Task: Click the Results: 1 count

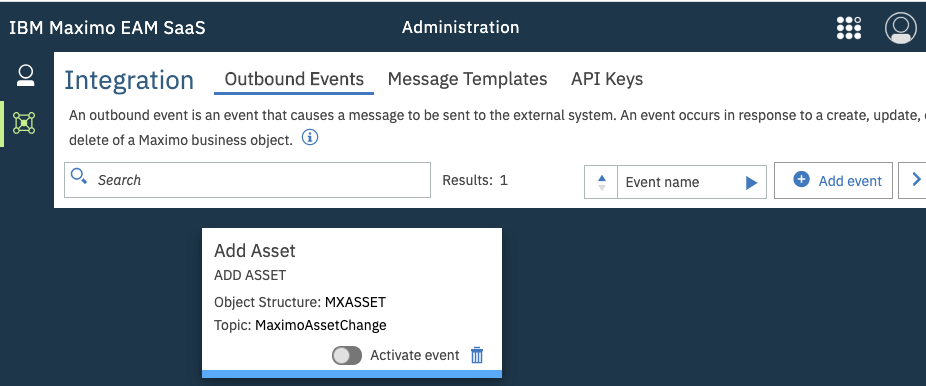Action: pos(475,180)
